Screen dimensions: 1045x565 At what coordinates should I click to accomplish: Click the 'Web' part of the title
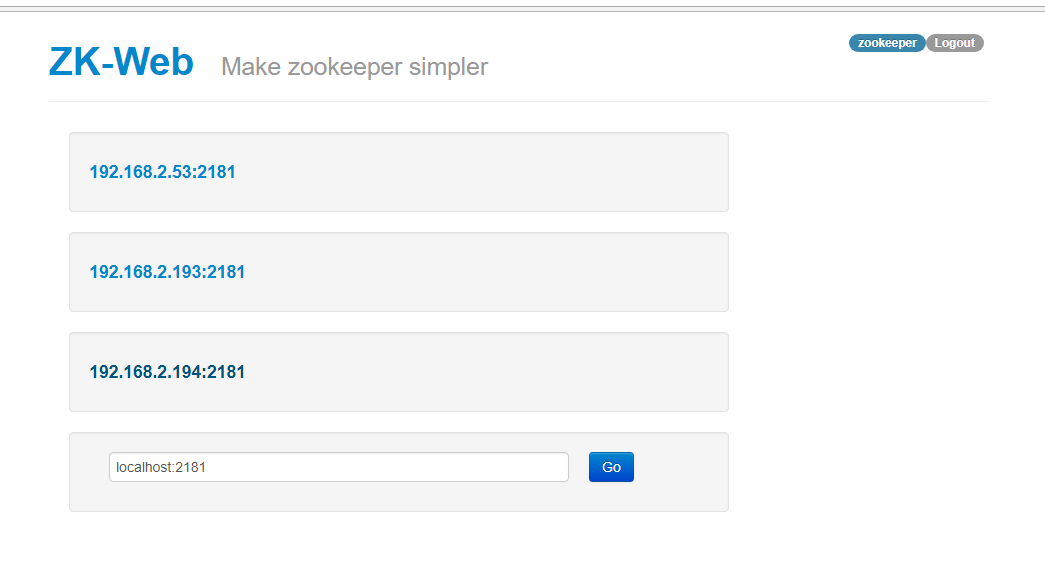click(x=153, y=62)
